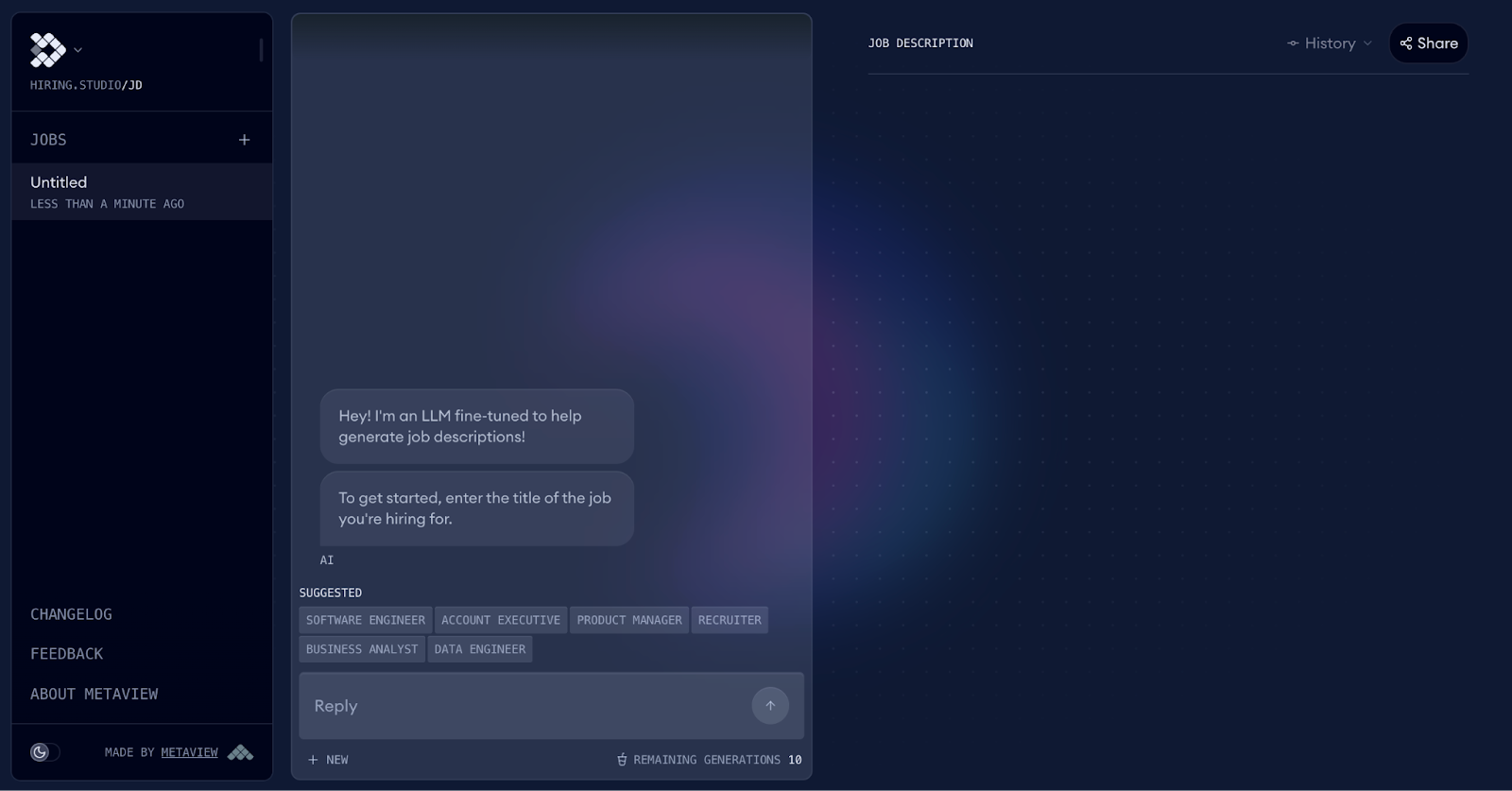Expand the workspace dropdown beside the logo

pos(77,50)
